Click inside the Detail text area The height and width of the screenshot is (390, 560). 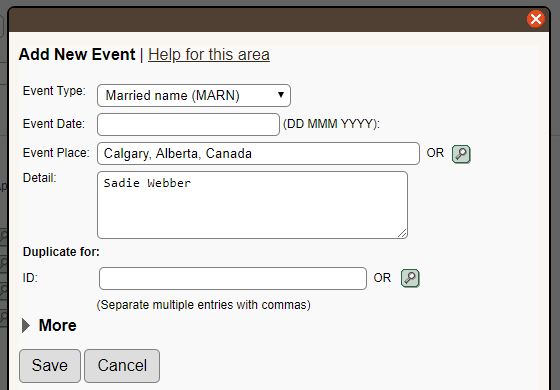pyautogui.click(x=252, y=205)
